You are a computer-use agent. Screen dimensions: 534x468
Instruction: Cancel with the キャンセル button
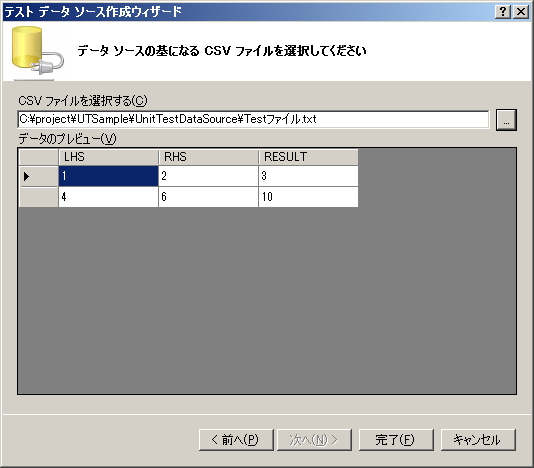[x=478, y=440]
